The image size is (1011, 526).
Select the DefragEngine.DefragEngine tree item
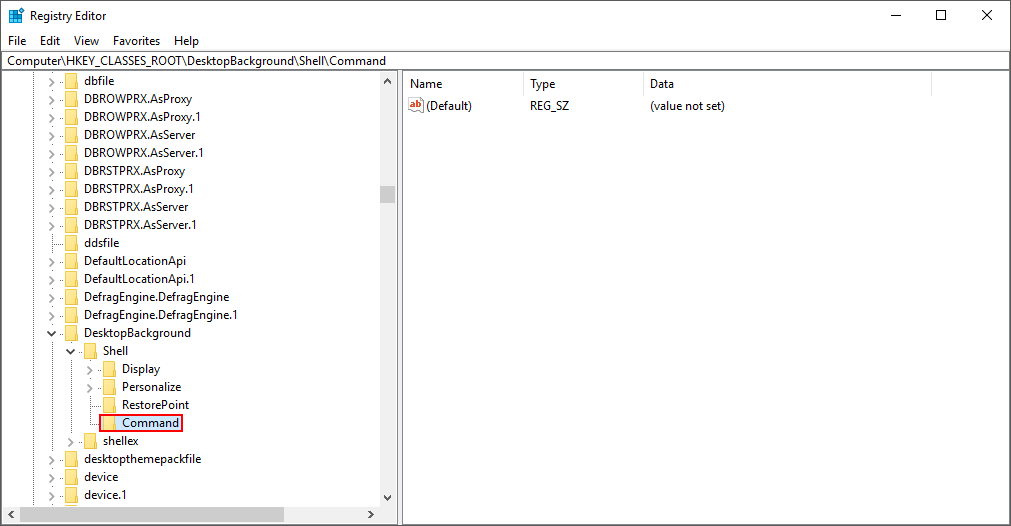pos(157,297)
